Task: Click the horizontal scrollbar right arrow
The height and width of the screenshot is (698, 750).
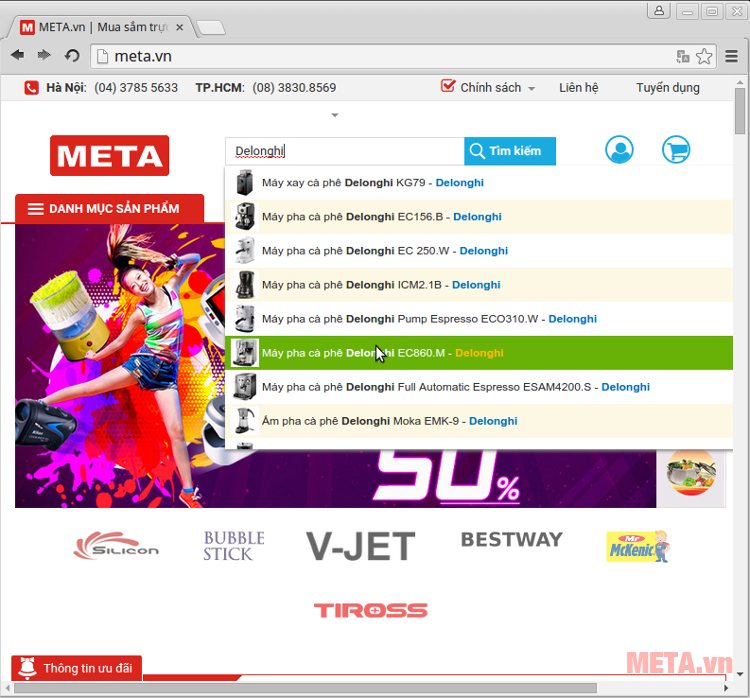Action: coord(727,688)
